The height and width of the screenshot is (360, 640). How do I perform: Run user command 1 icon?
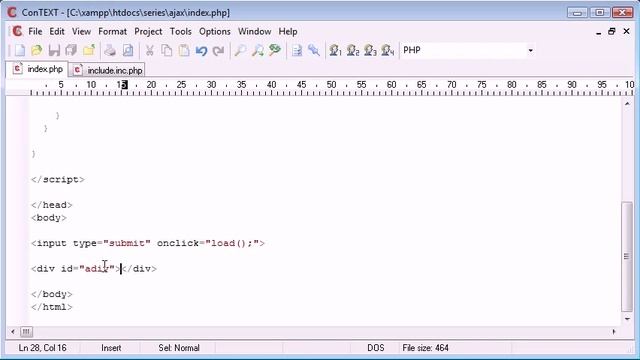pyautogui.click(x=335, y=50)
